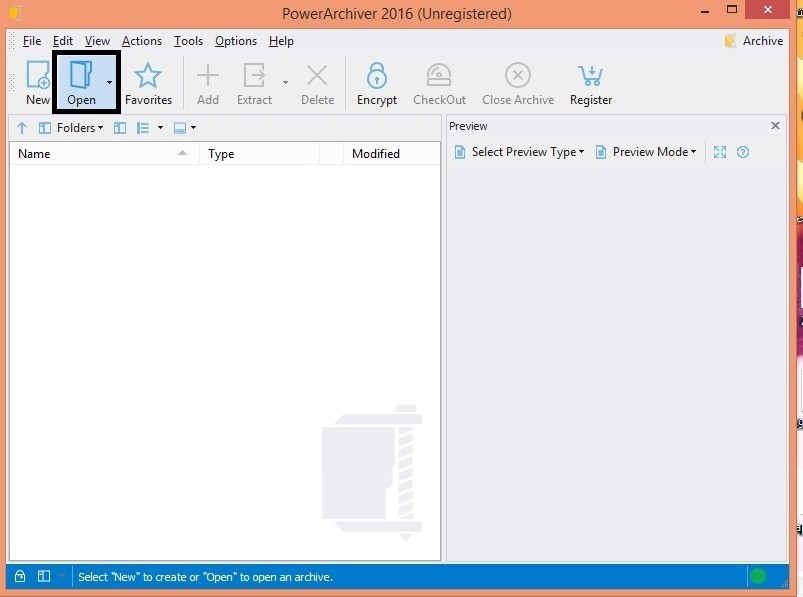Click the status bar layout panel icon
The image size is (803, 597).
pyautogui.click(x=44, y=576)
